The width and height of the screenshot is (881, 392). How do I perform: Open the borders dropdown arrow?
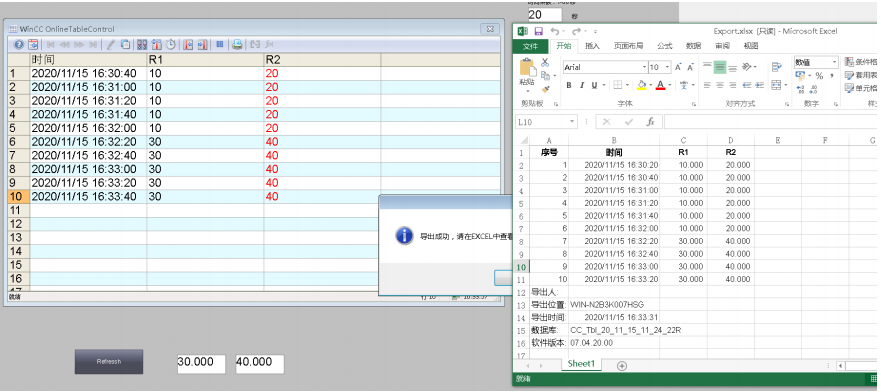click(x=627, y=85)
